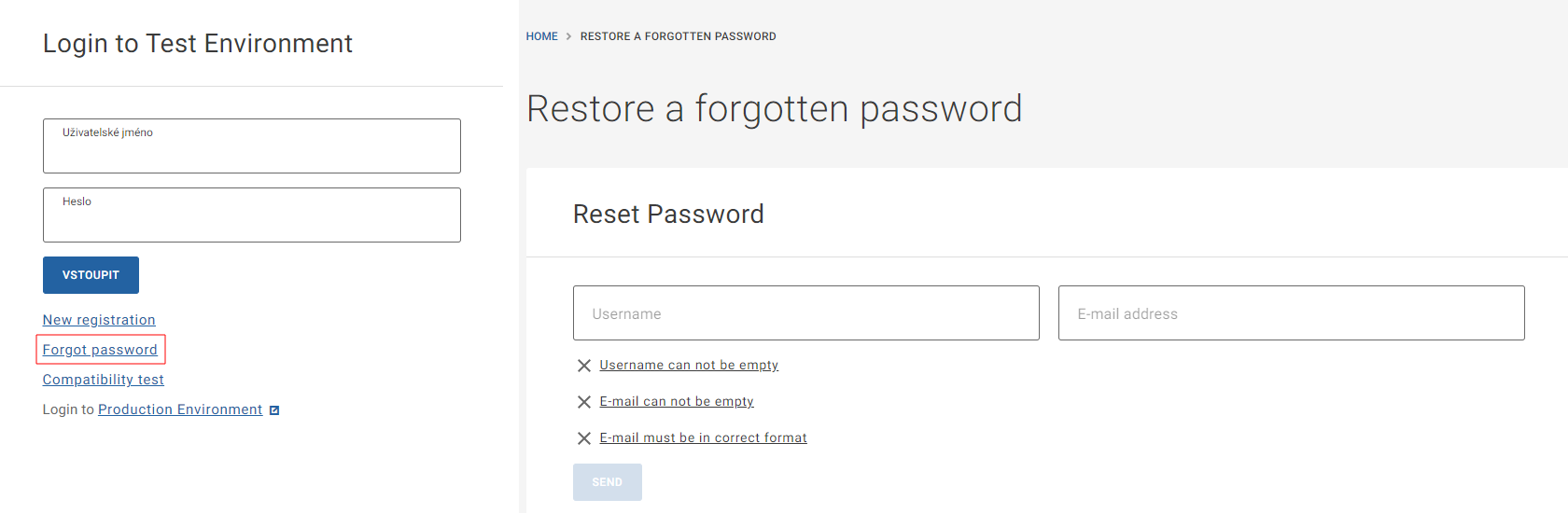This screenshot has height=513, width=1568.
Task: Click the X icon beside Username can not be empty
Action: [584, 366]
